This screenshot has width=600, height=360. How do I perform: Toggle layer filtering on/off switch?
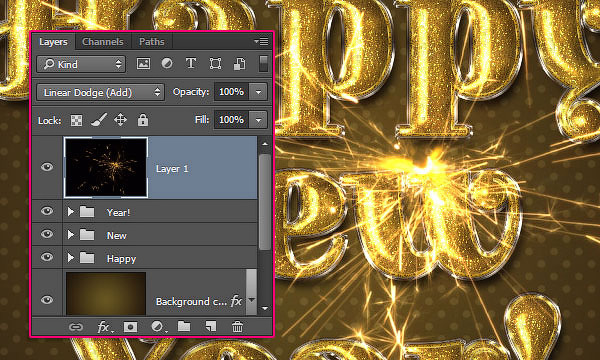tap(263, 64)
